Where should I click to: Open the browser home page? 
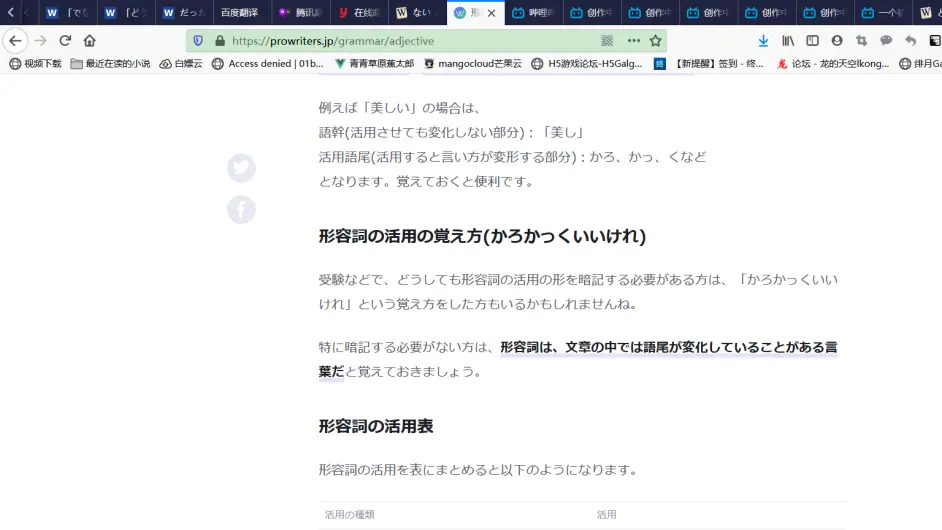[x=90, y=41]
